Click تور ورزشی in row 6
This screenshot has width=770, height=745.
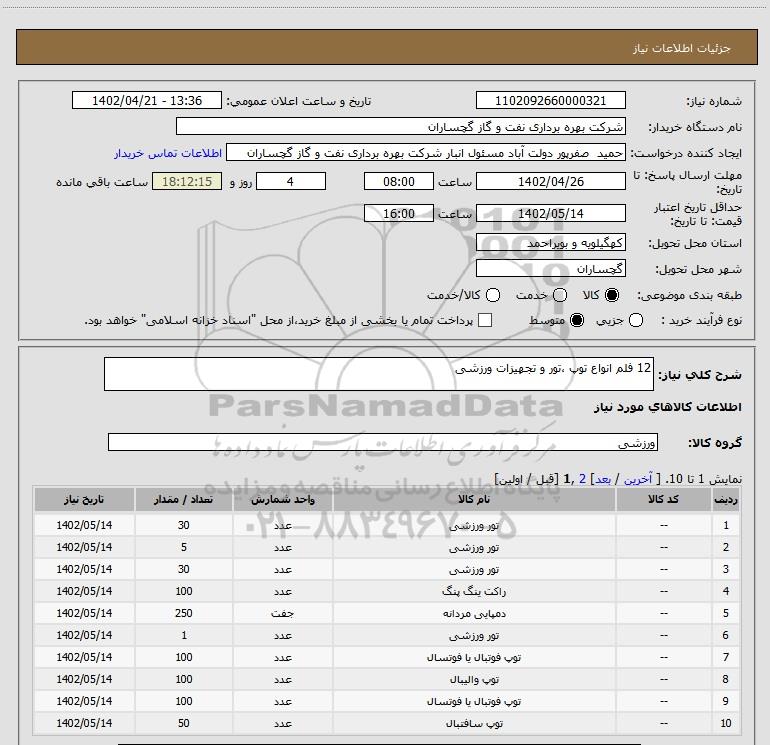tap(474, 635)
